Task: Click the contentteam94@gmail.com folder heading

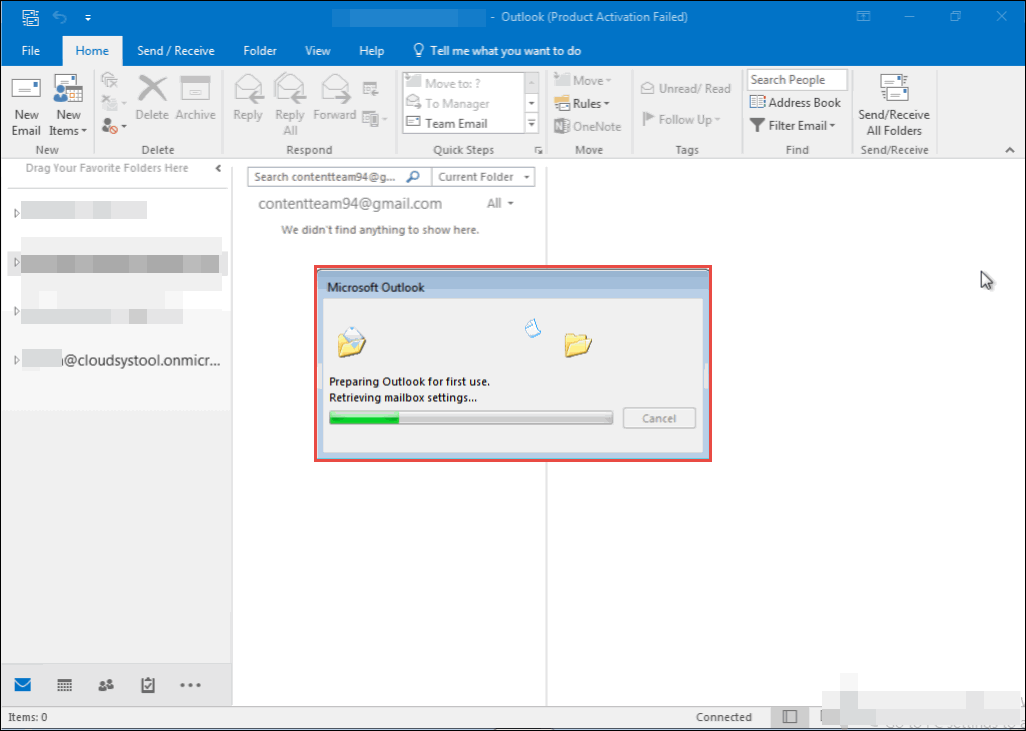Action: pos(350,204)
